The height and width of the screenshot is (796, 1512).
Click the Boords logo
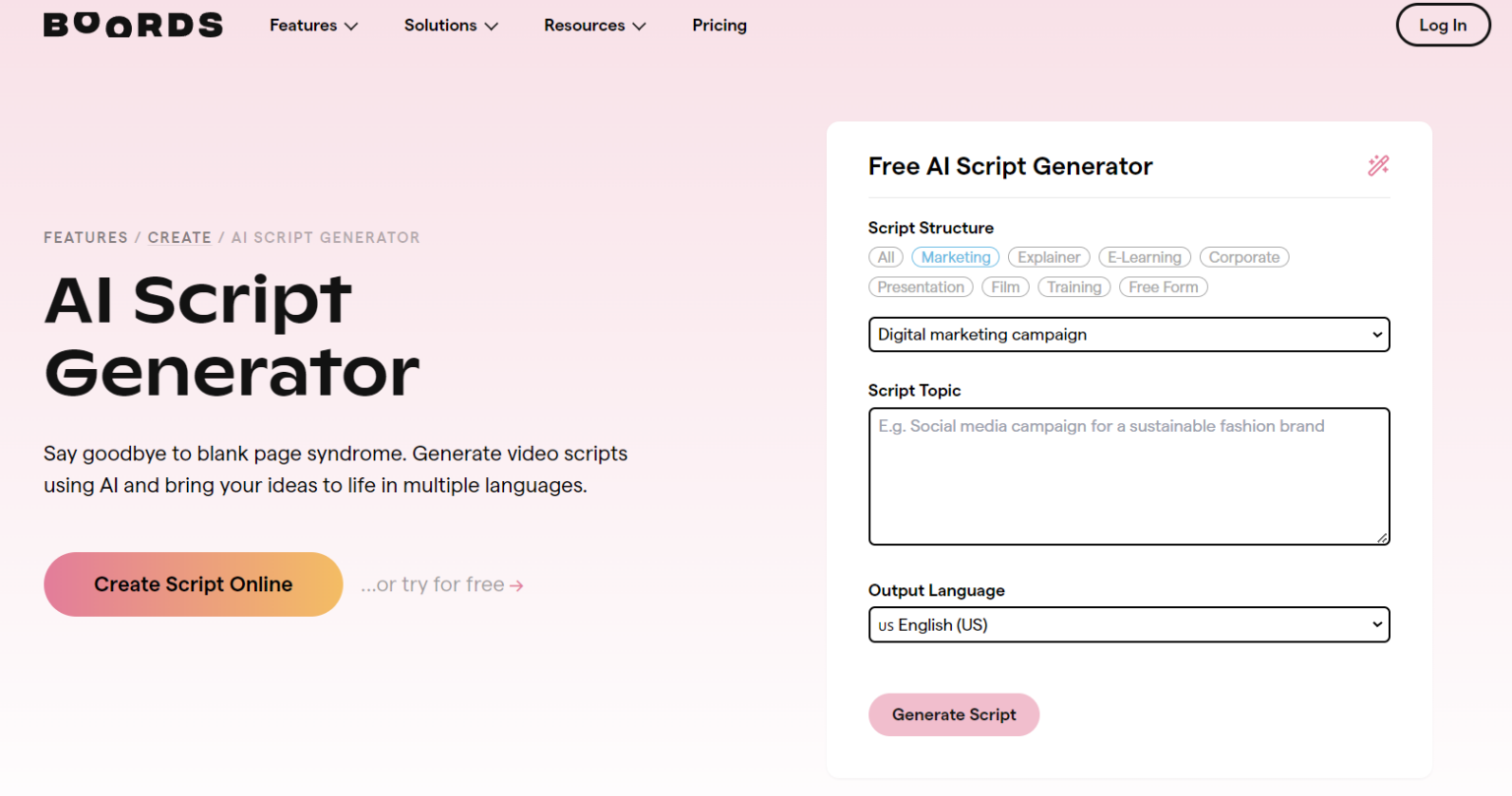pyautogui.click(x=132, y=25)
